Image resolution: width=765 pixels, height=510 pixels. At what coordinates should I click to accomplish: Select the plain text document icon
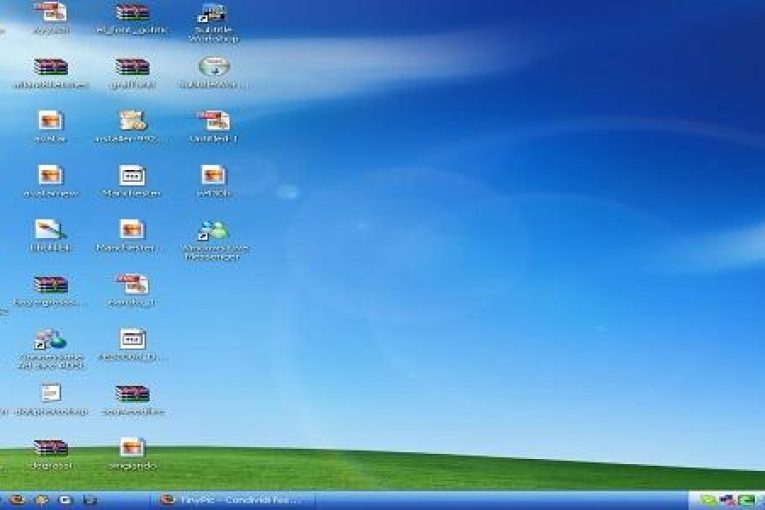click(x=50, y=393)
